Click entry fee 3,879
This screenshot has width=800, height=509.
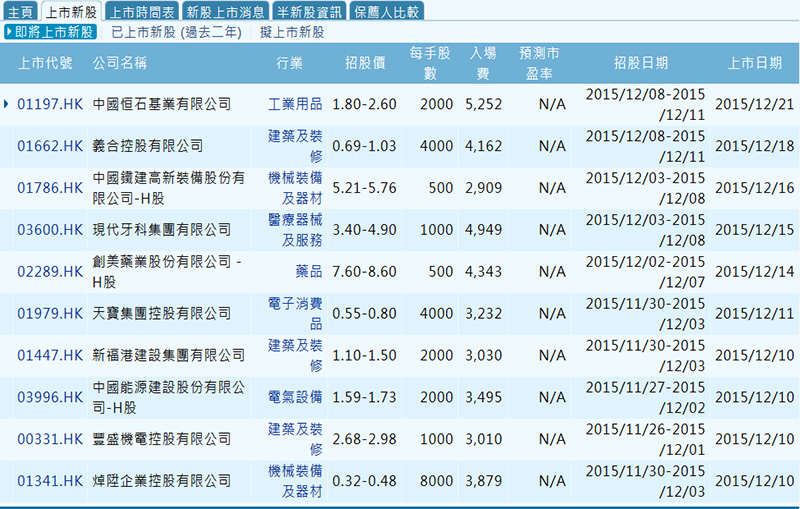click(x=483, y=481)
